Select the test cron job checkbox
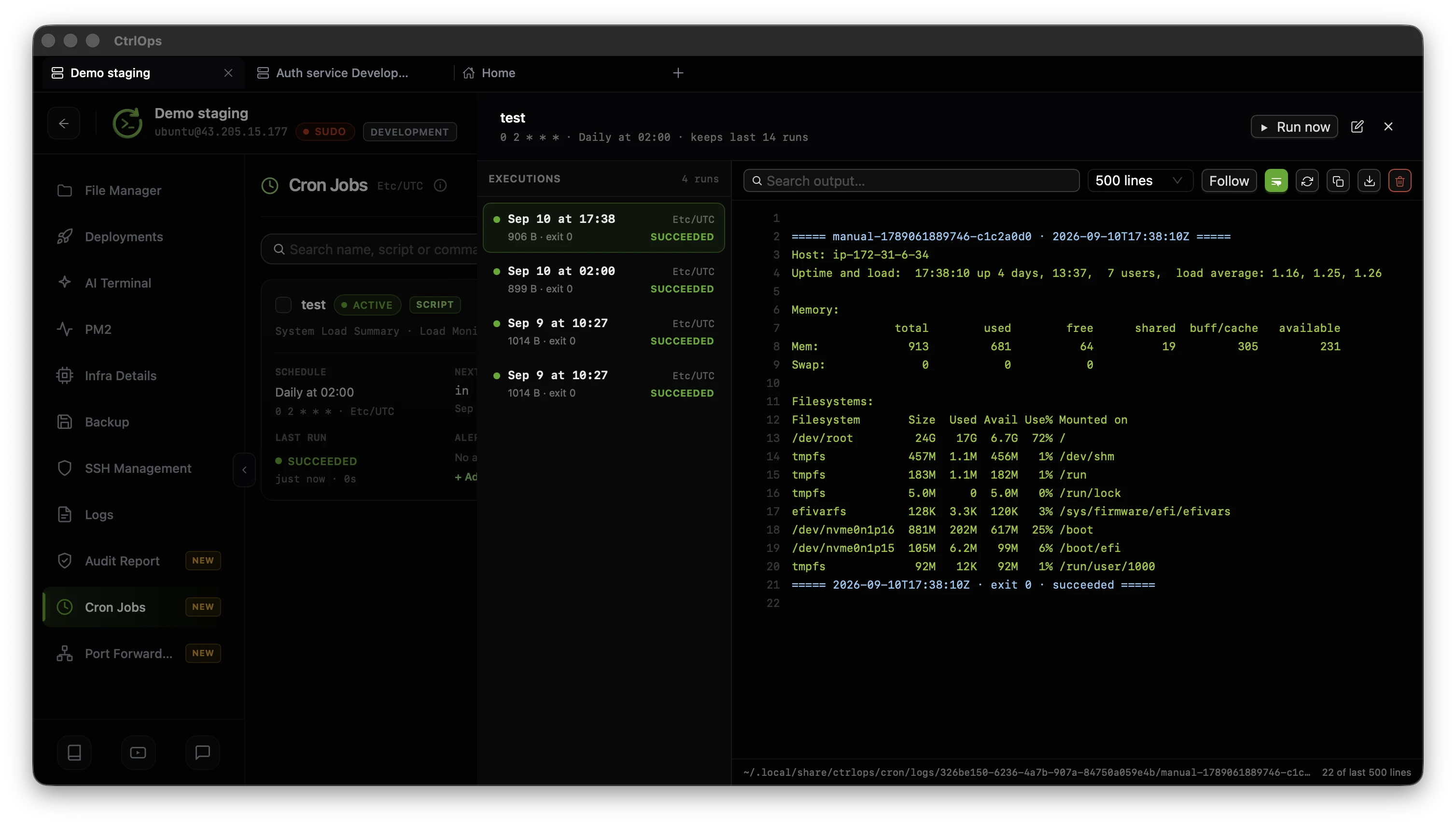The width and height of the screenshot is (1456, 826). coord(283,304)
